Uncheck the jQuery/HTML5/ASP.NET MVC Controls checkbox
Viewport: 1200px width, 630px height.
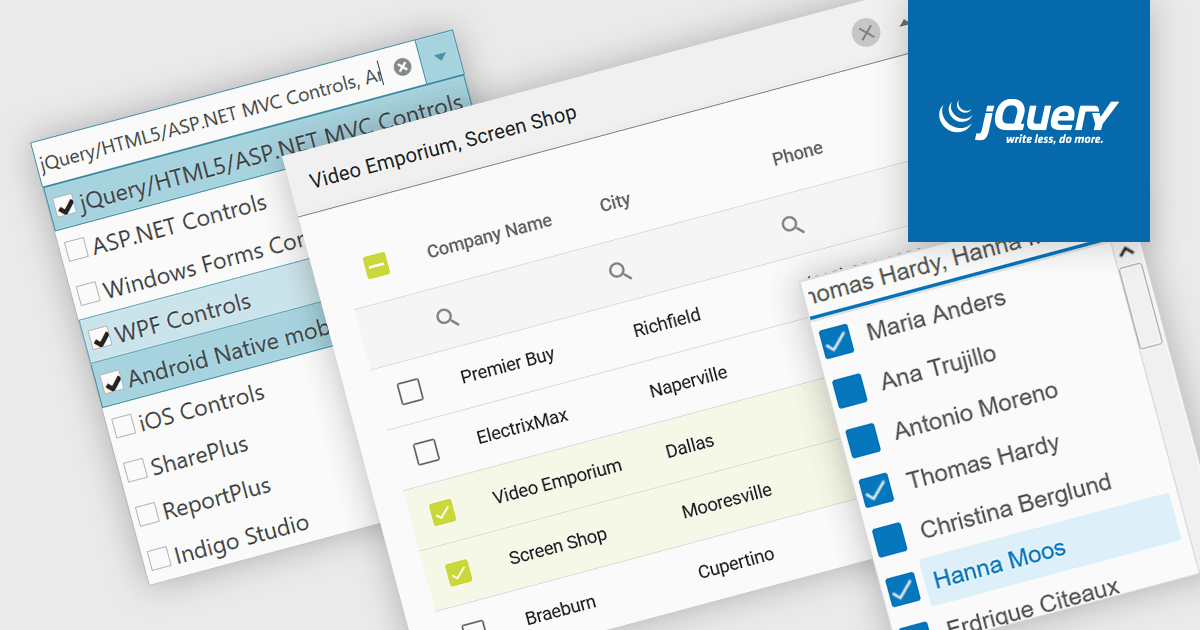coord(66,206)
